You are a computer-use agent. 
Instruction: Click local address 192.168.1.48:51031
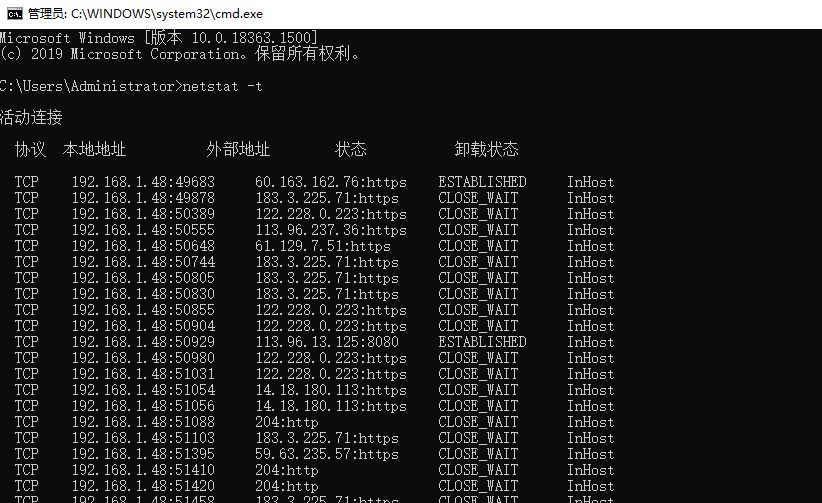point(143,374)
